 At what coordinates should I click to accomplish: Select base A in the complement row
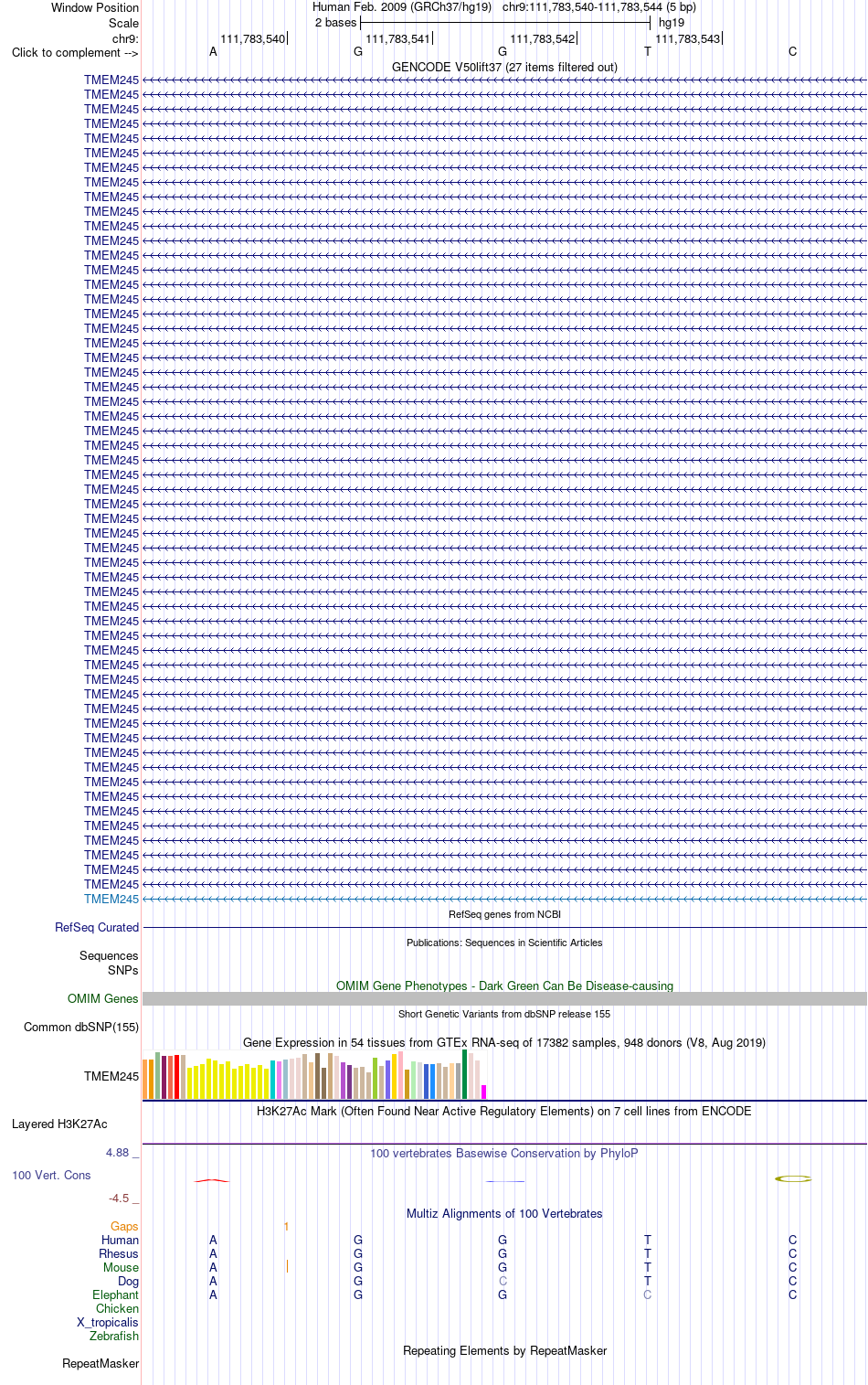(x=213, y=52)
